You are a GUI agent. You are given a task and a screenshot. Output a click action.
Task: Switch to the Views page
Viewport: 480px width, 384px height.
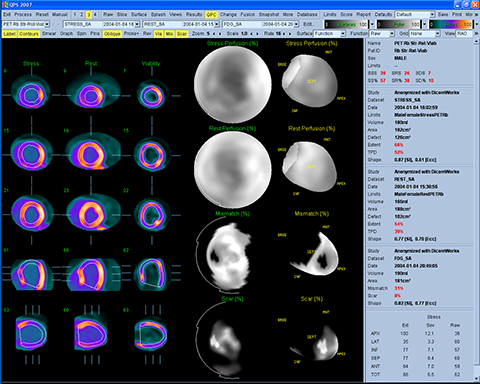175,15
